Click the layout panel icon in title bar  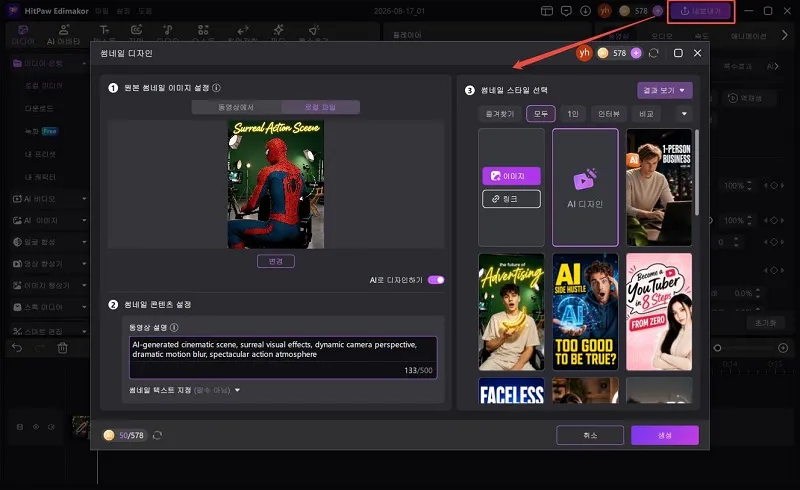546,11
